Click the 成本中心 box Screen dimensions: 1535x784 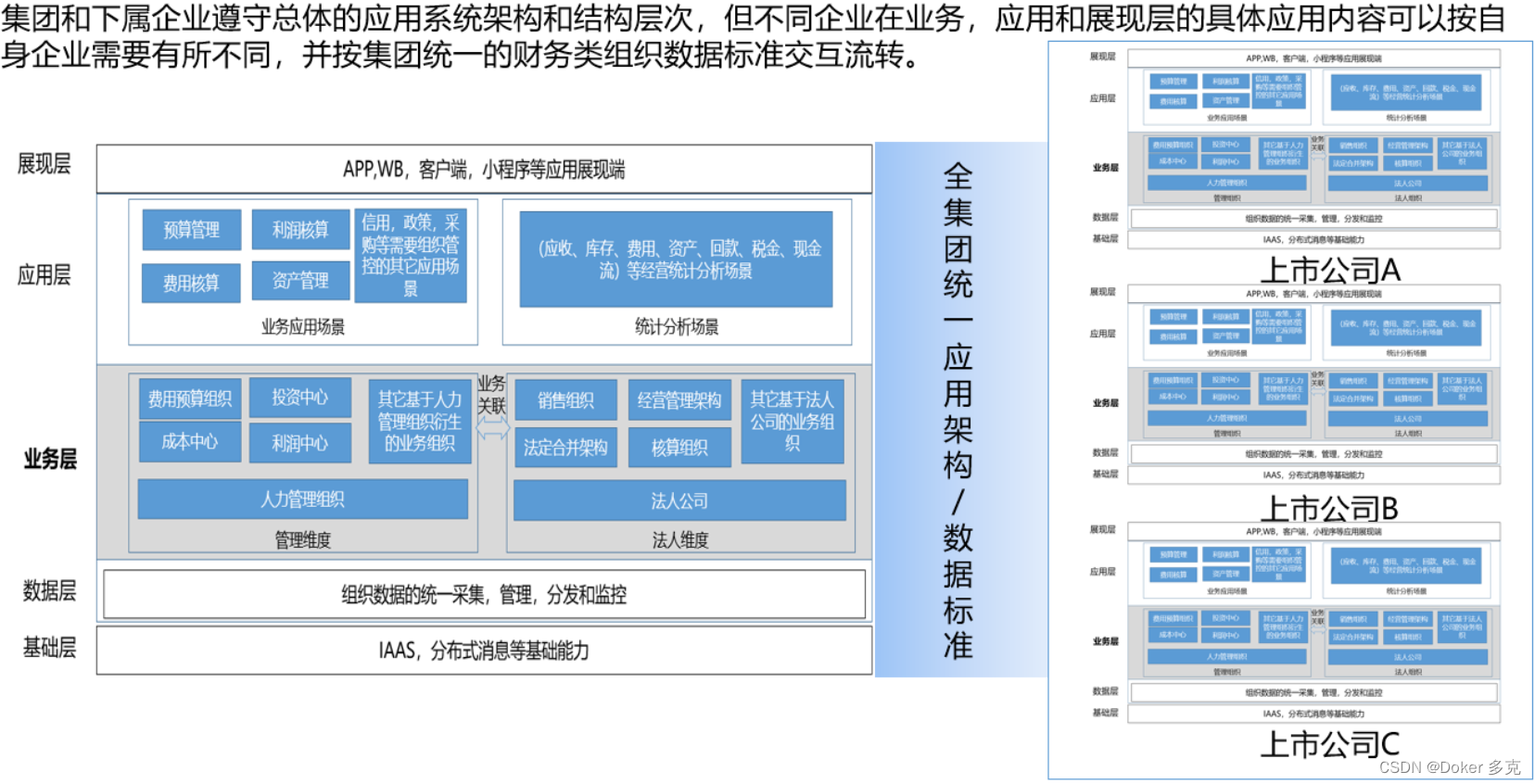click(x=190, y=442)
